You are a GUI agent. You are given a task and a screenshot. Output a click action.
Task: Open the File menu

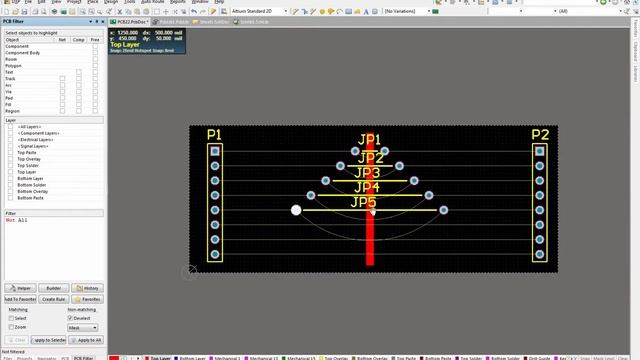(x=28, y=2)
